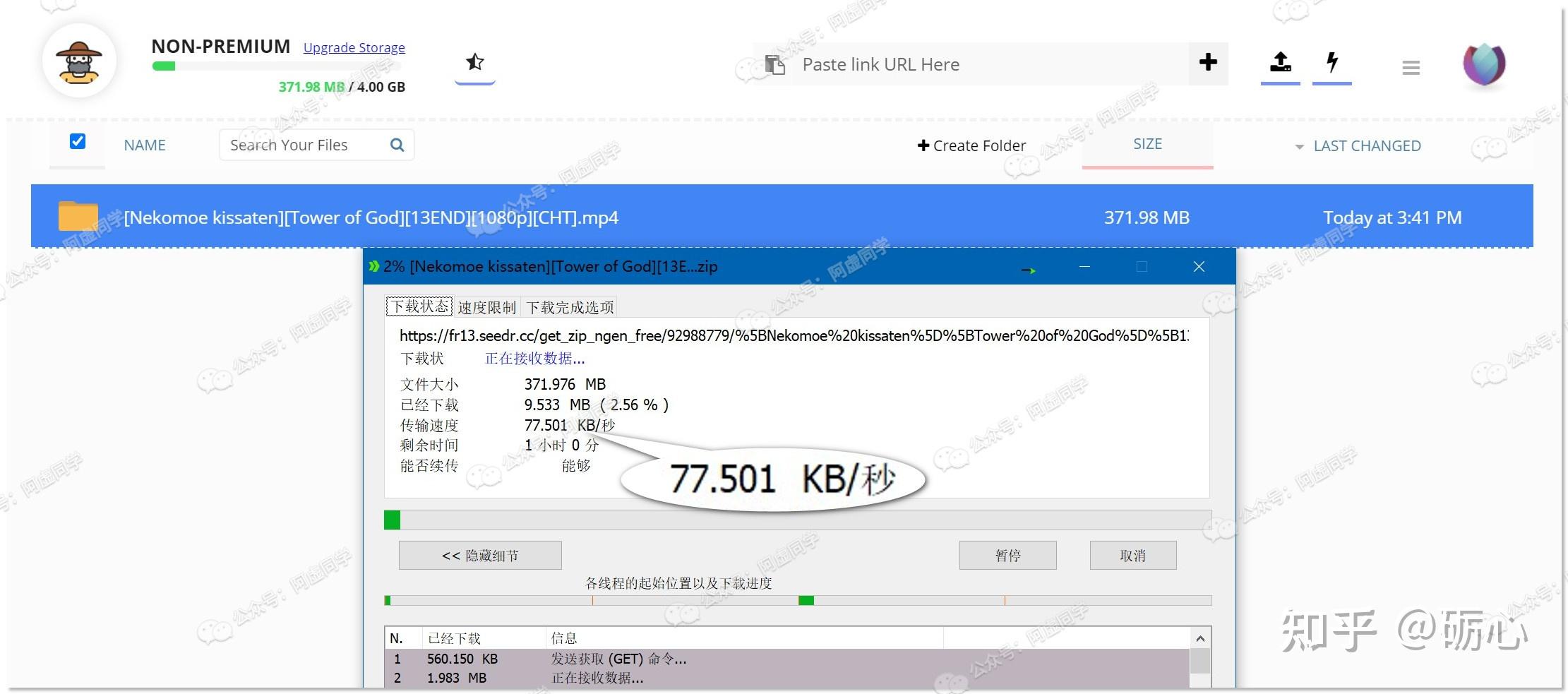Sort files by NAME column
This screenshot has width=1568, height=694.
point(145,145)
